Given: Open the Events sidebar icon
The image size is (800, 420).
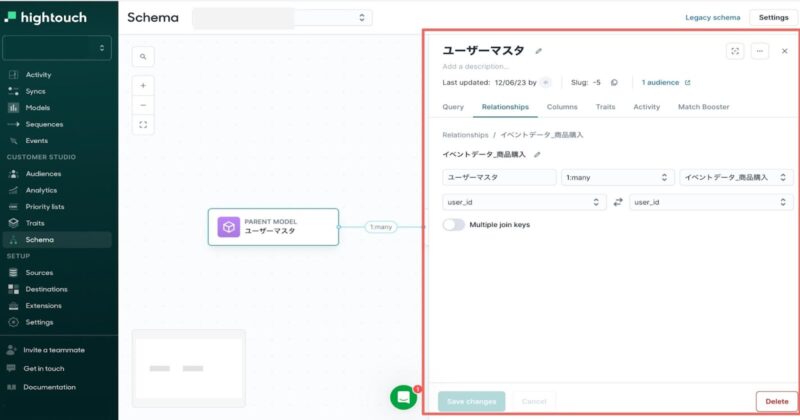Looking at the screenshot, I should click(13, 141).
